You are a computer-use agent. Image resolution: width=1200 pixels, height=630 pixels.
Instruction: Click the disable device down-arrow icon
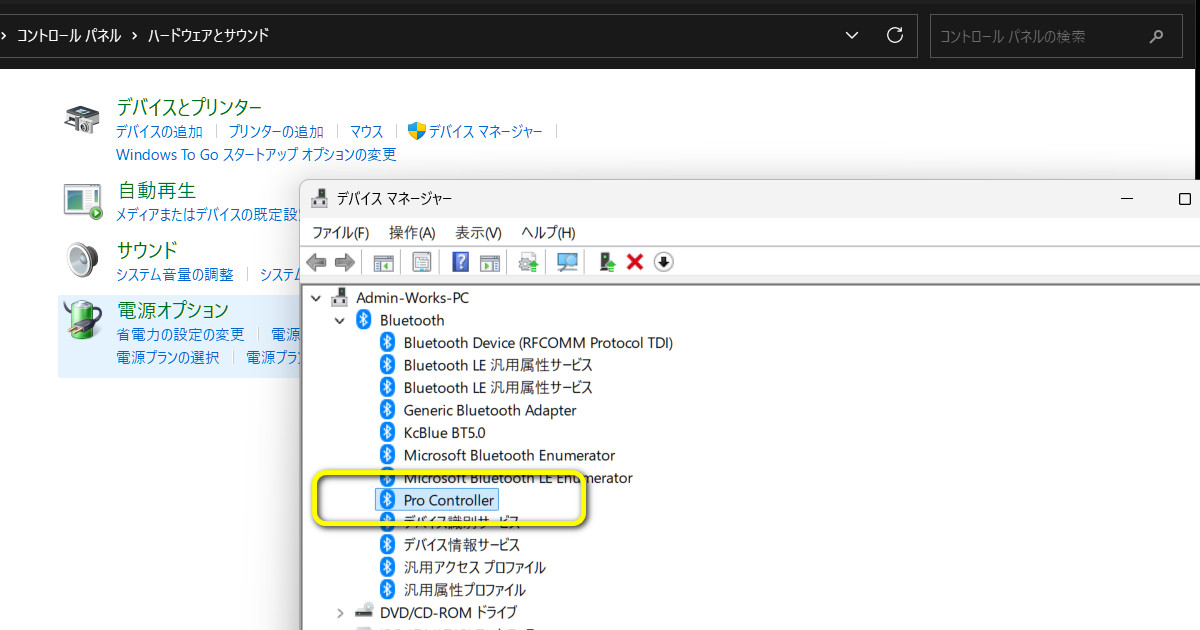coord(664,262)
